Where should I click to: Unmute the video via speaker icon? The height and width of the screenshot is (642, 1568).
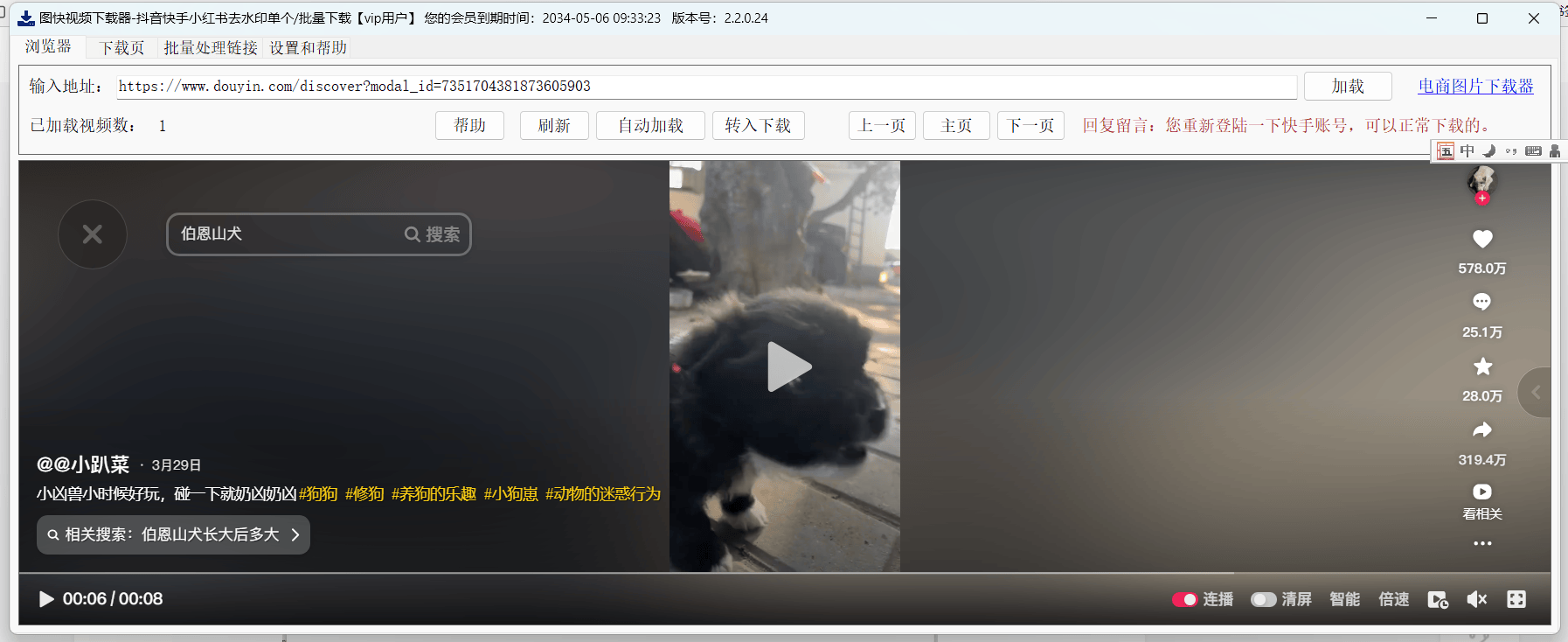tap(1477, 599)
